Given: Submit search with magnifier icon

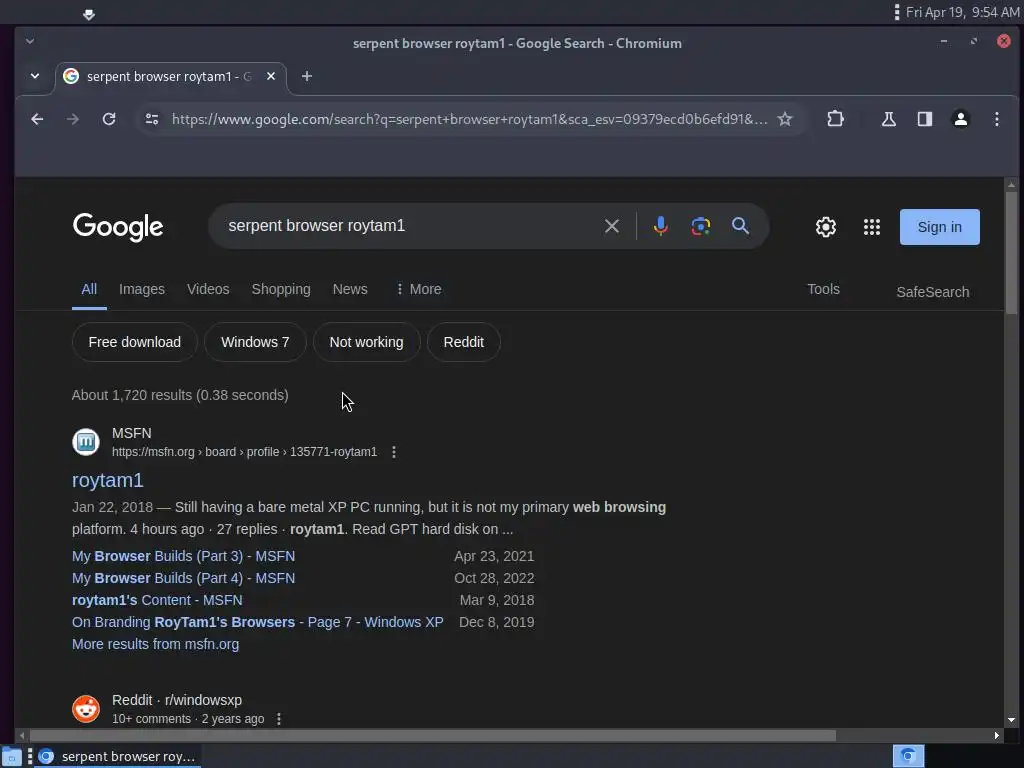Looking at the screenshot, I should (741, 226).
